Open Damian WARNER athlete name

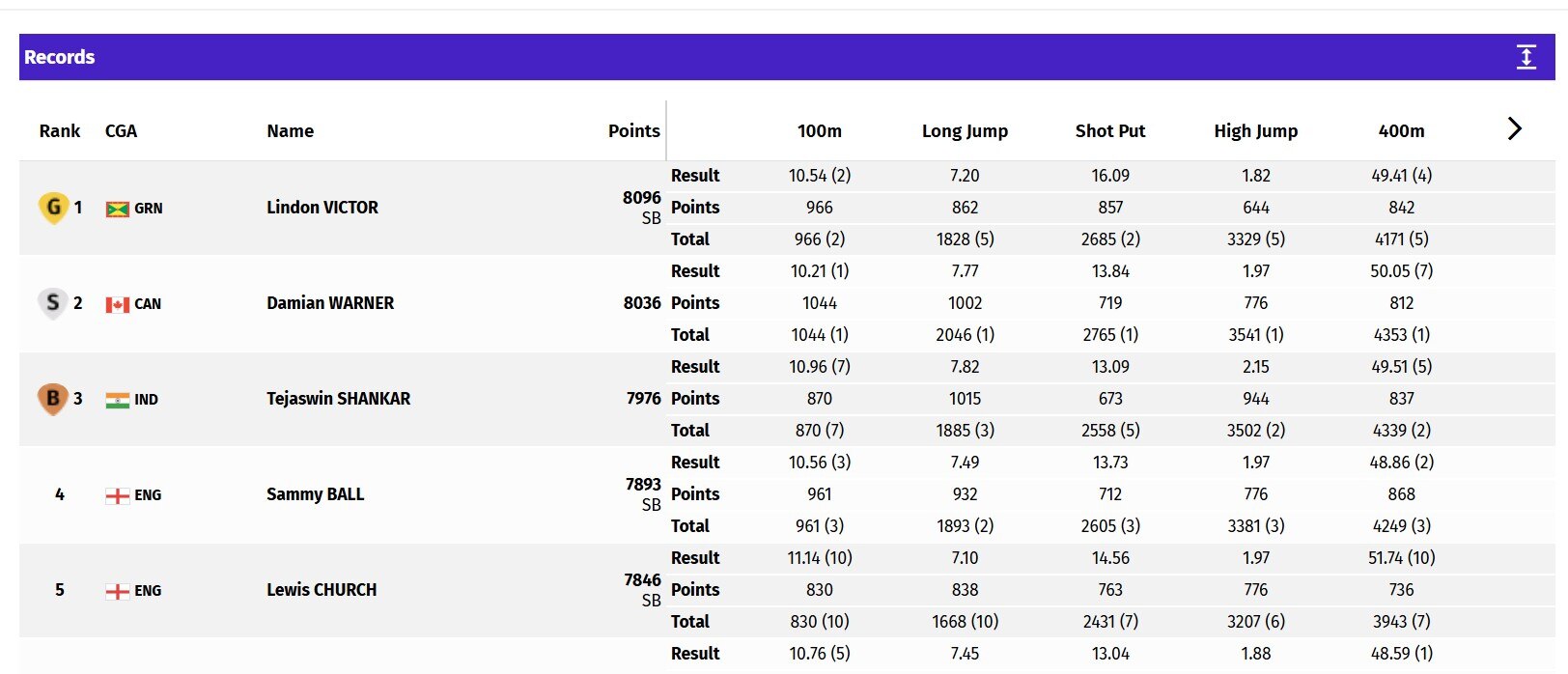330,302
